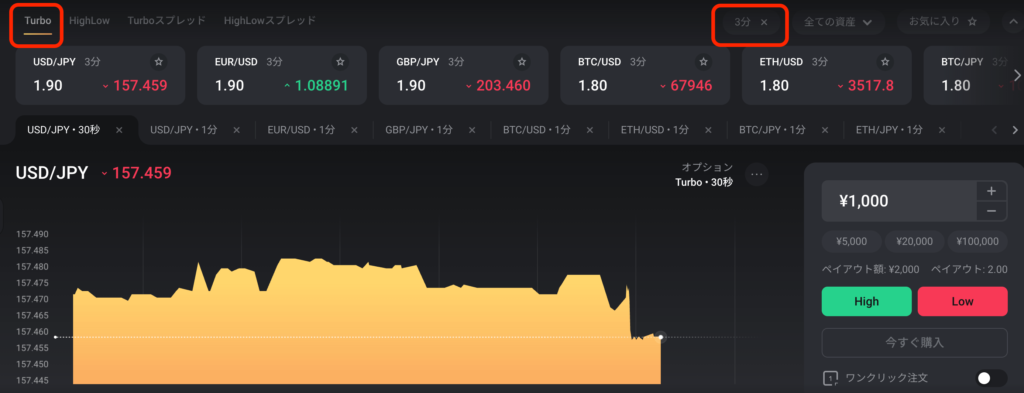Remove the 3分 filter chip

click(763, 22)
